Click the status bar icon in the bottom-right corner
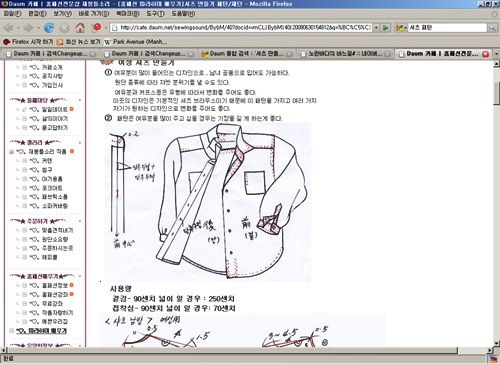500x365 pixels. 493,359
